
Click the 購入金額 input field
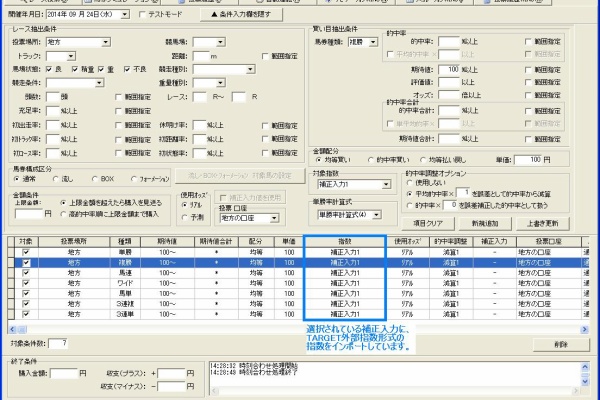[62, 373]
